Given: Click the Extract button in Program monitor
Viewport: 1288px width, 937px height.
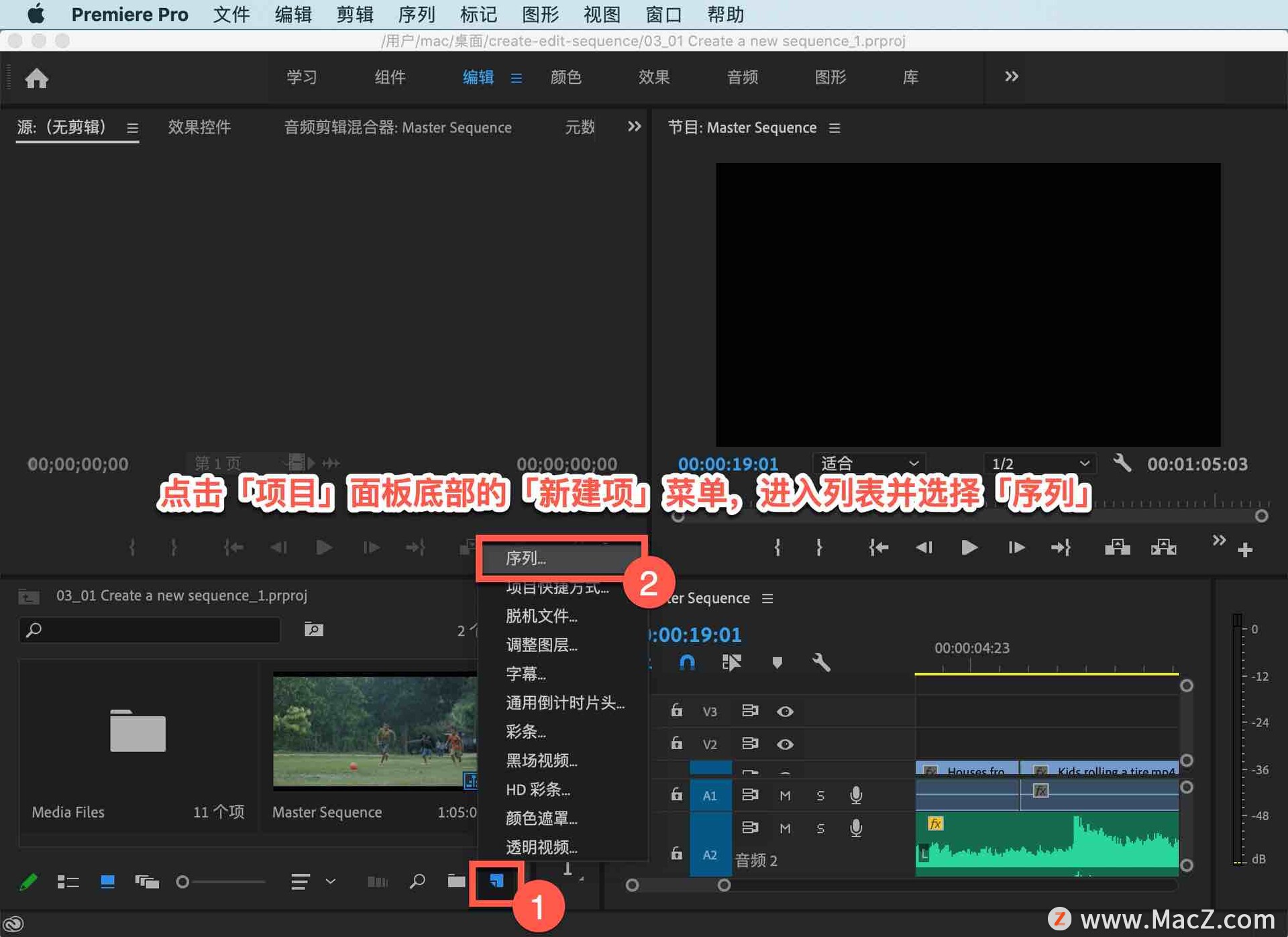Looking at the screenshot, I should pos(1164,547).
